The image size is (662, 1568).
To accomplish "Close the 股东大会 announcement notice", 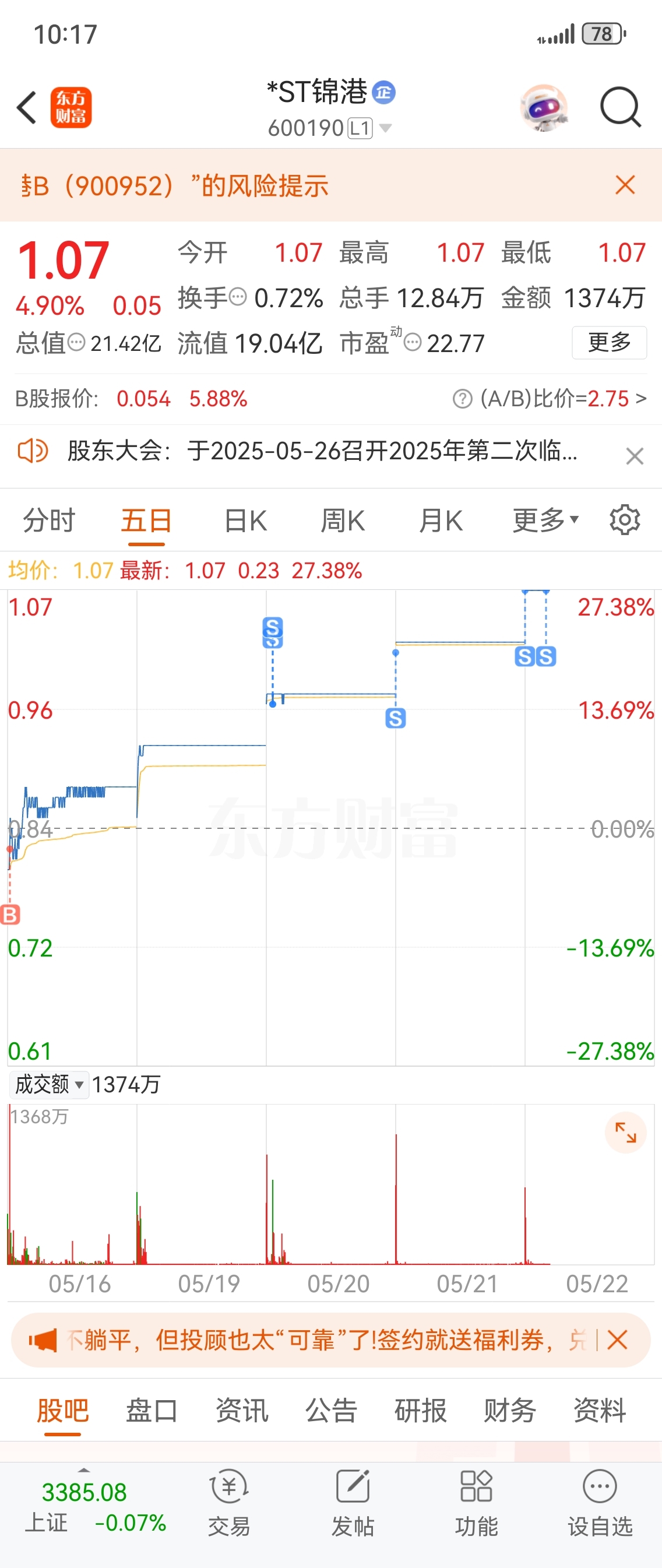I will (635, 456).
